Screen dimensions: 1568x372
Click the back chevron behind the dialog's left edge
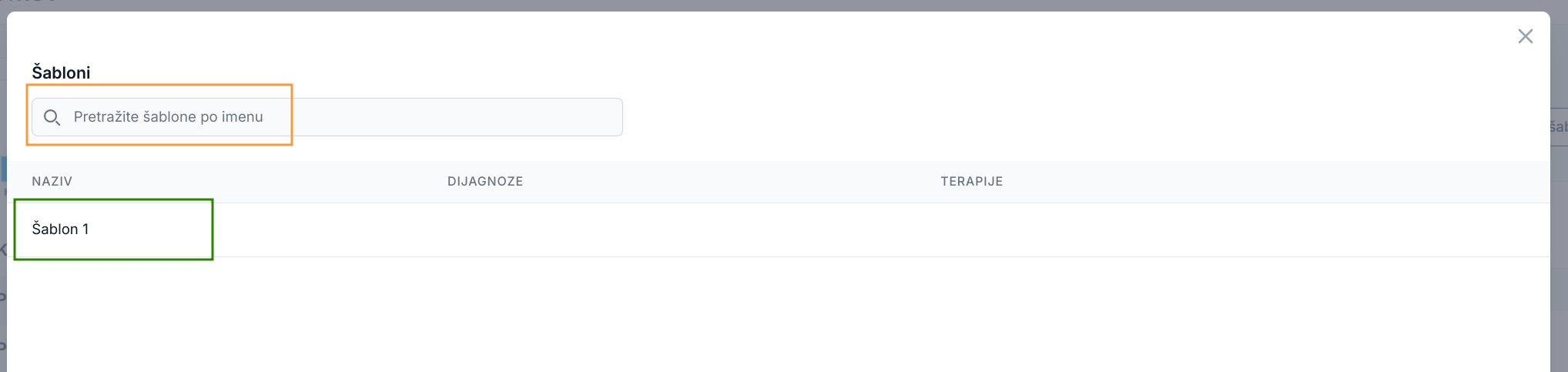point(3,250)
